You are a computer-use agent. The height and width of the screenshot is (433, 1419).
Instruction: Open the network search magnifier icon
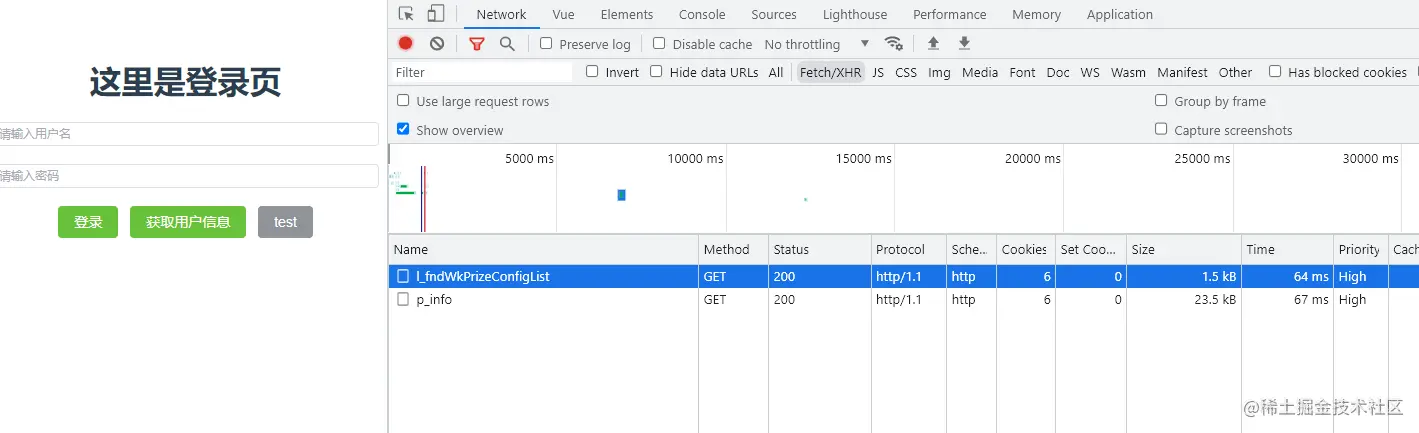507,44
